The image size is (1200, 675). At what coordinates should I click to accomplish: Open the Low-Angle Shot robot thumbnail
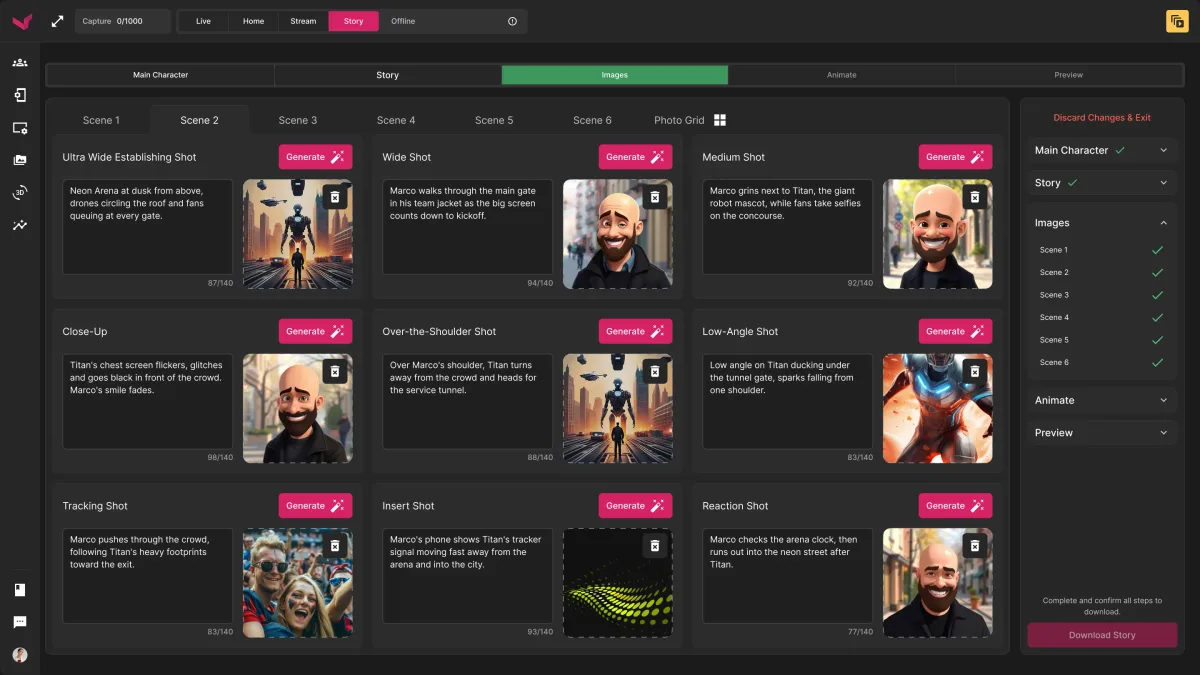point(938,408)
